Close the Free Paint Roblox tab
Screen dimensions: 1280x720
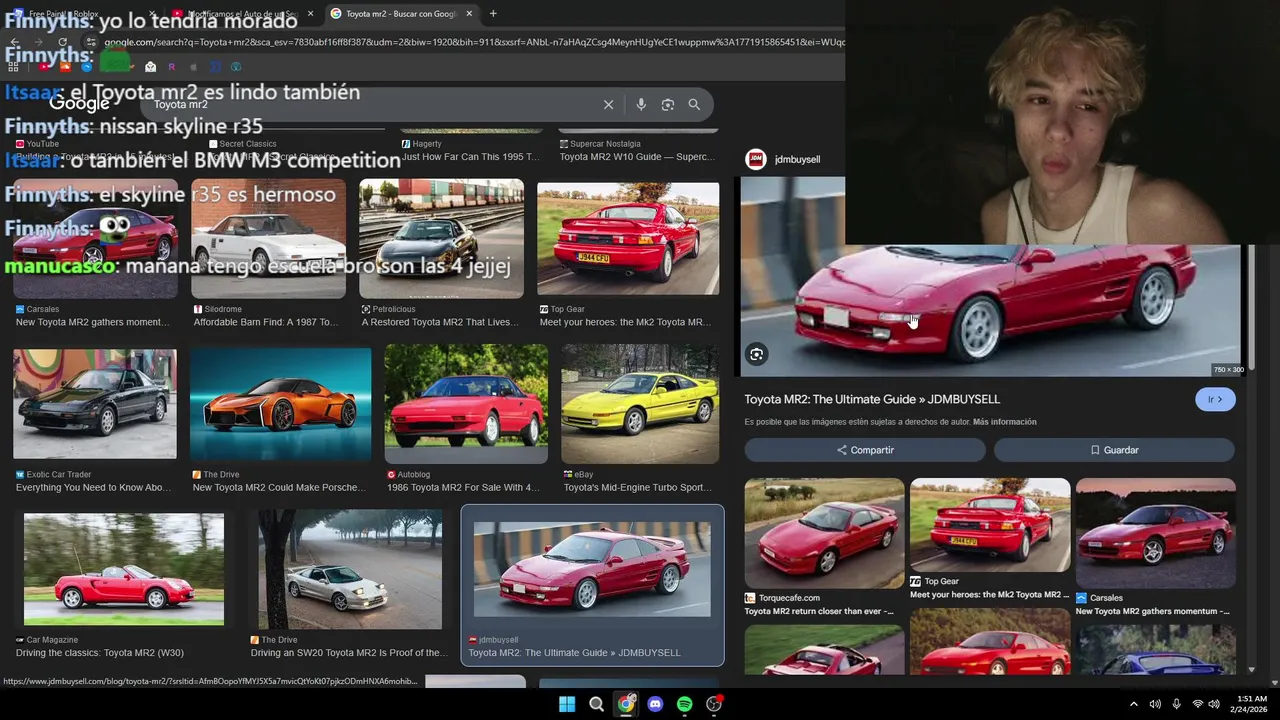point(152,14)
